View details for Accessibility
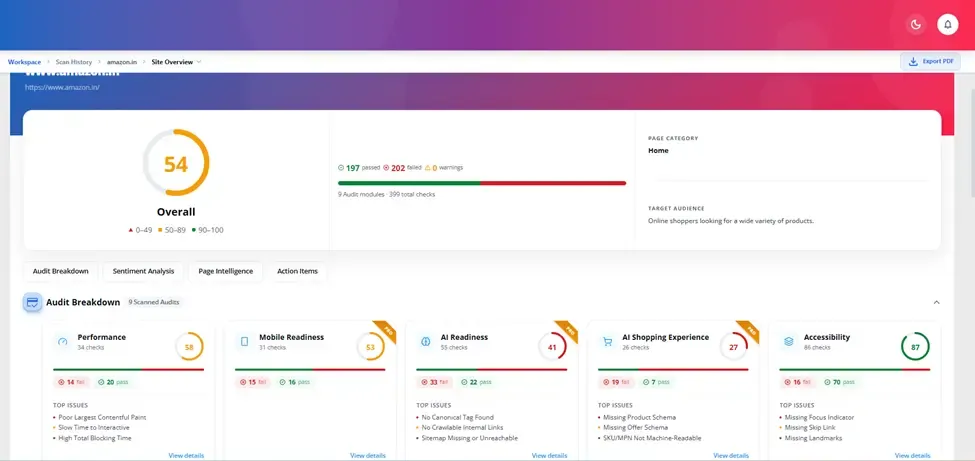The width and height of the screenshot is (975, 461). [x=912, y=455]
